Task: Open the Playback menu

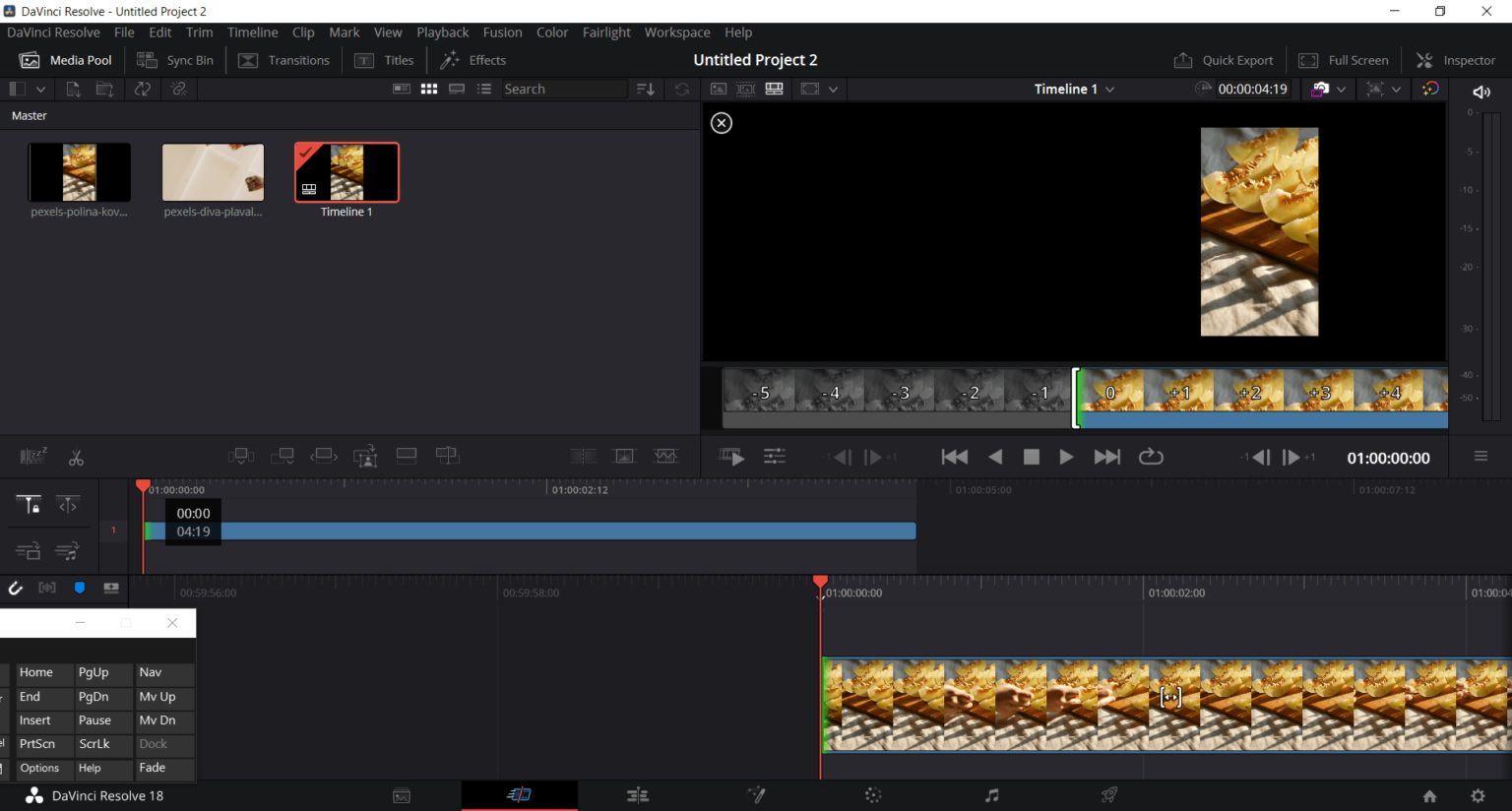Action: [x=442, y=32]
